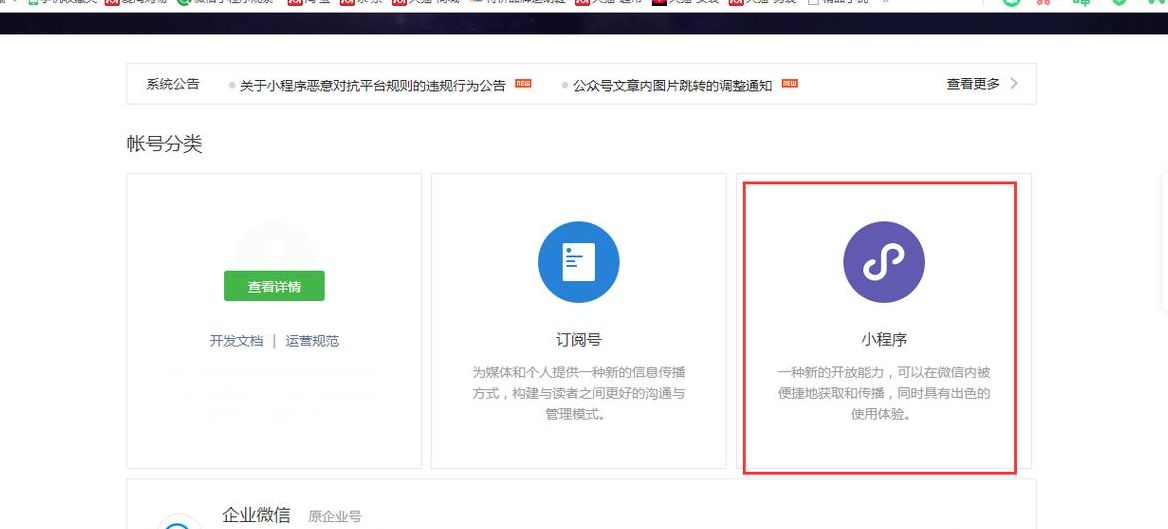
Task: Click the 系统公告 label
Action: (x=173, y=84)
